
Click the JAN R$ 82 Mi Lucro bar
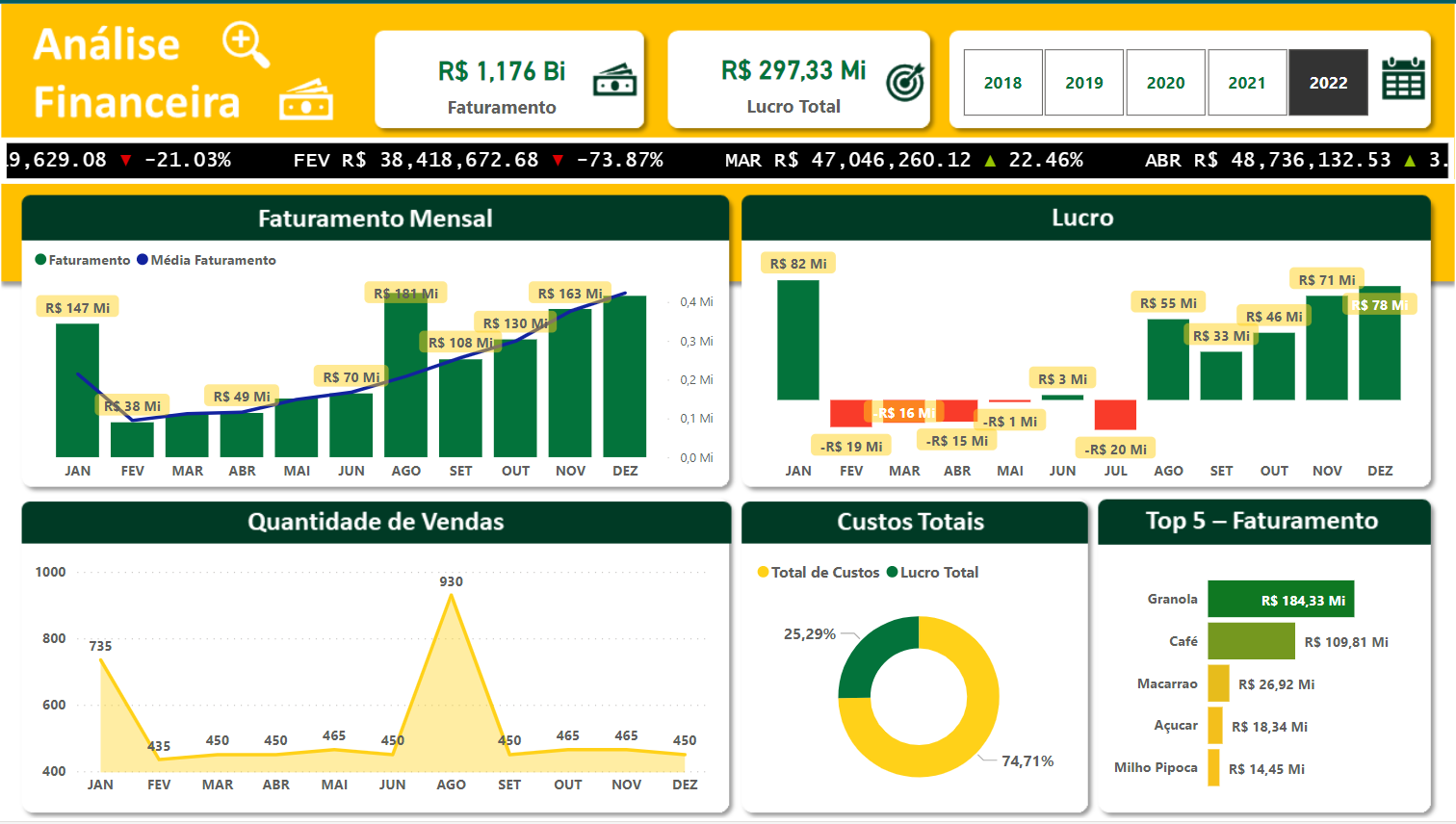798,340
